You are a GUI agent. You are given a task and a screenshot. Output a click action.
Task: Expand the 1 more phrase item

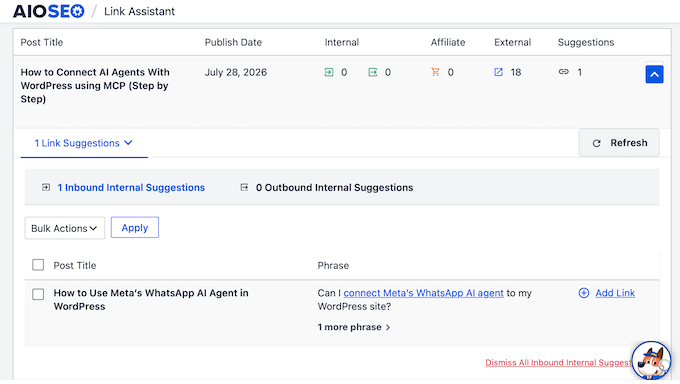[x=354, y=327]
